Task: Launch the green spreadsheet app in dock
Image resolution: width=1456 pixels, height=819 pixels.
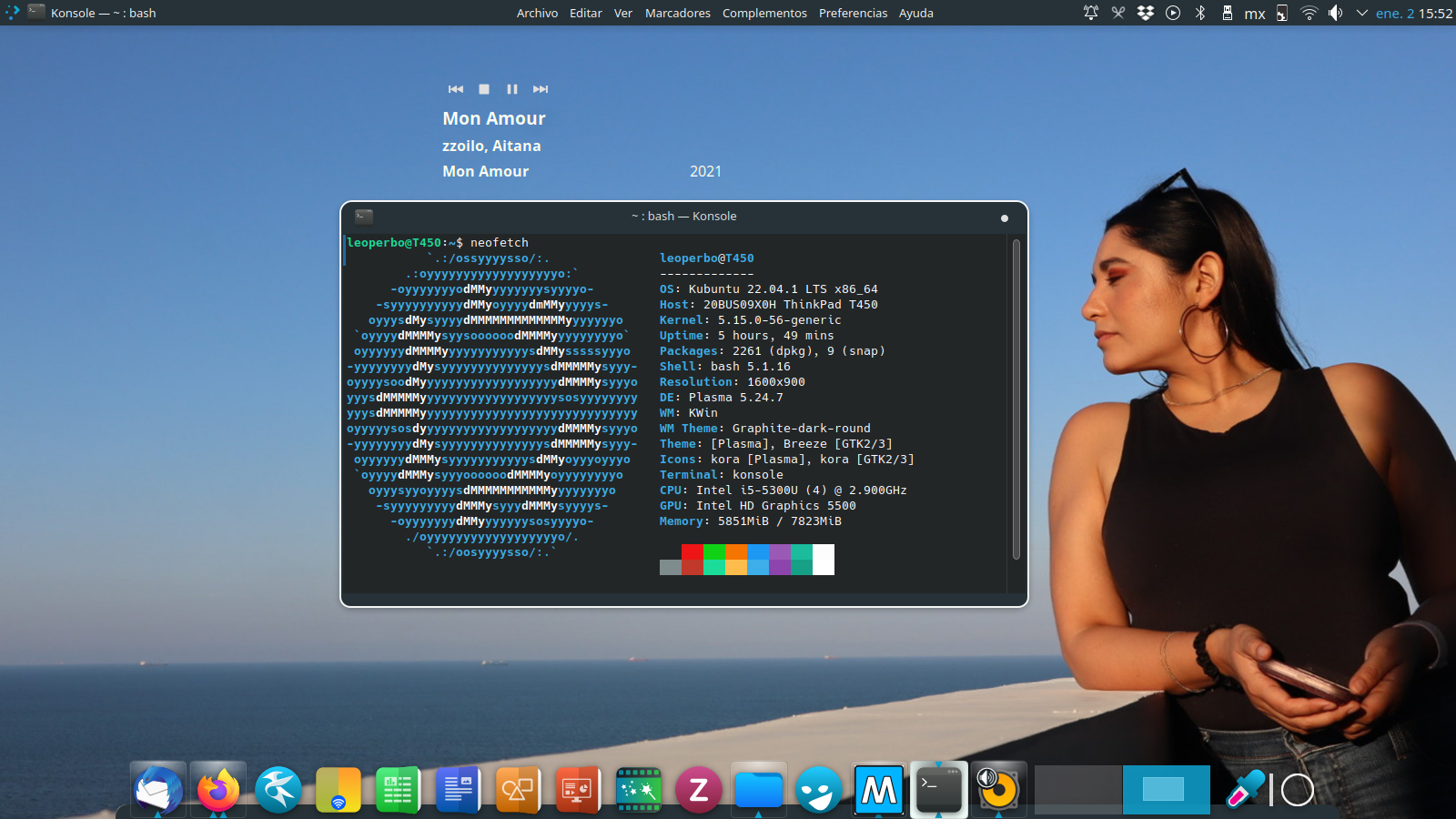Action: click(398, 789)
